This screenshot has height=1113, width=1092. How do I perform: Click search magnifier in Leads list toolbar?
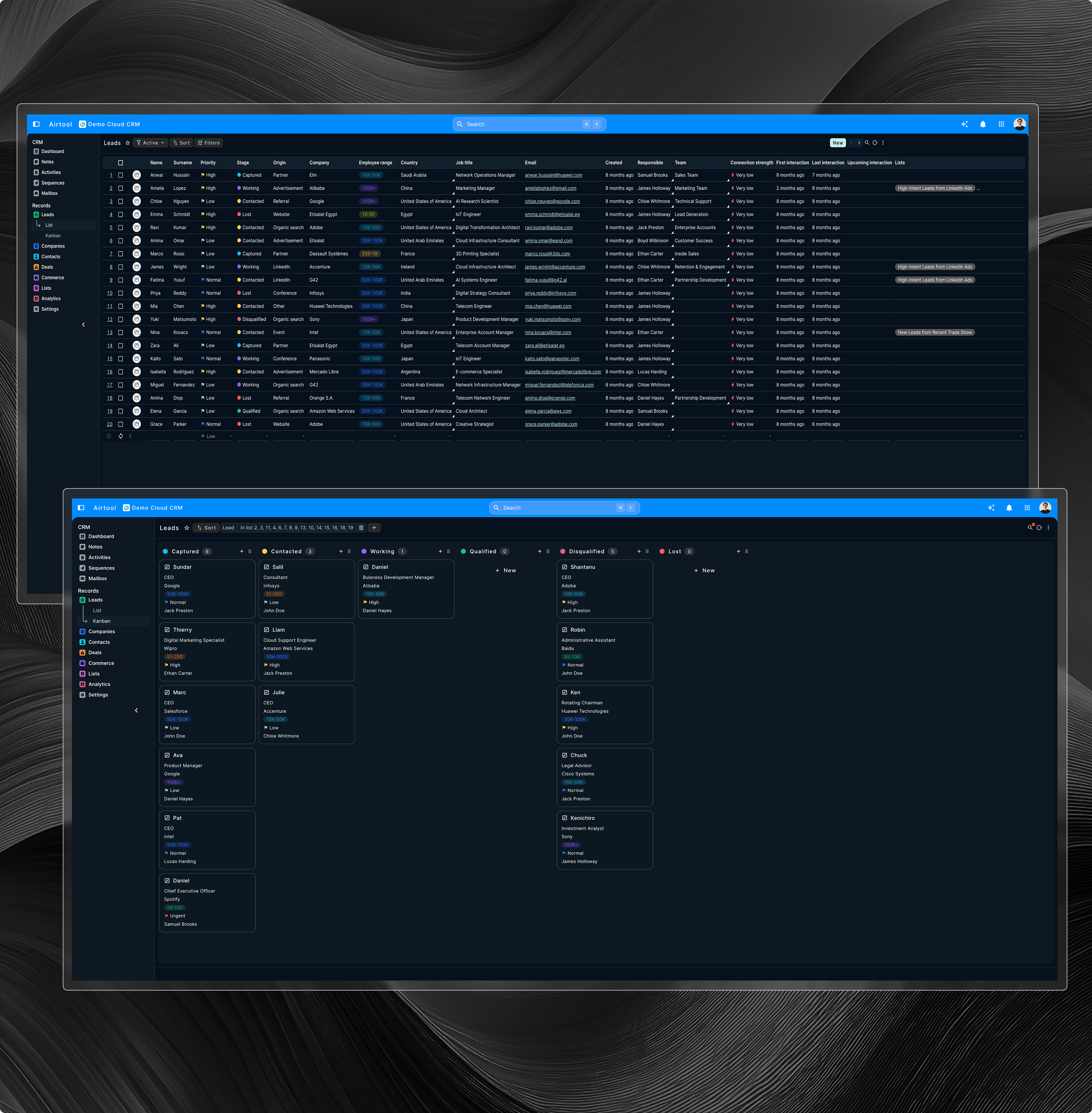click(867, 143)
